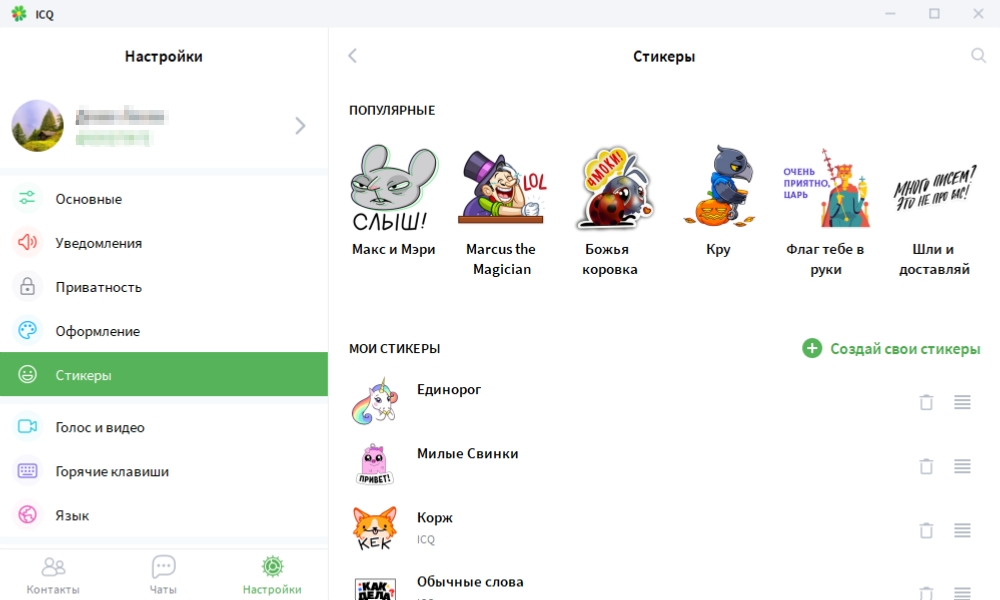The height and width of the screenshot is (600, 1000).
Task: Click the palette icon beside Оформление
Action: click(27, 330)
